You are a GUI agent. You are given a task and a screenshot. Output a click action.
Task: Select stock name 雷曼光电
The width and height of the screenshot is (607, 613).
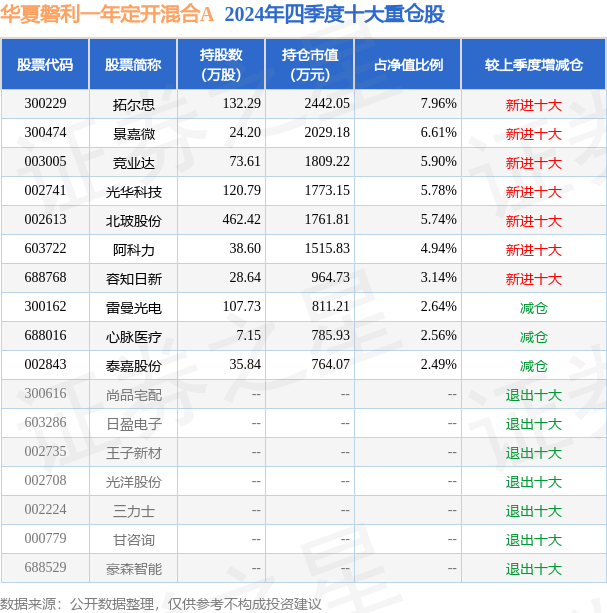(x=134, y=307)
